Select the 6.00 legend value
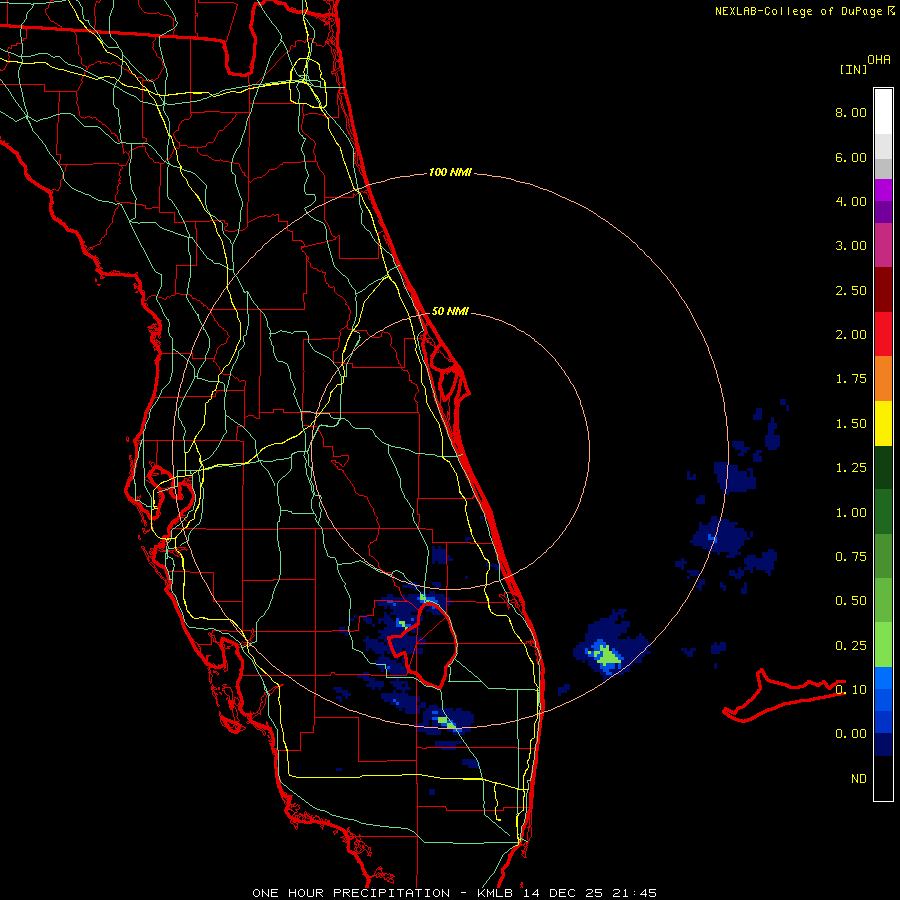This screenshot has height=900, width=900. coord(851,157)
